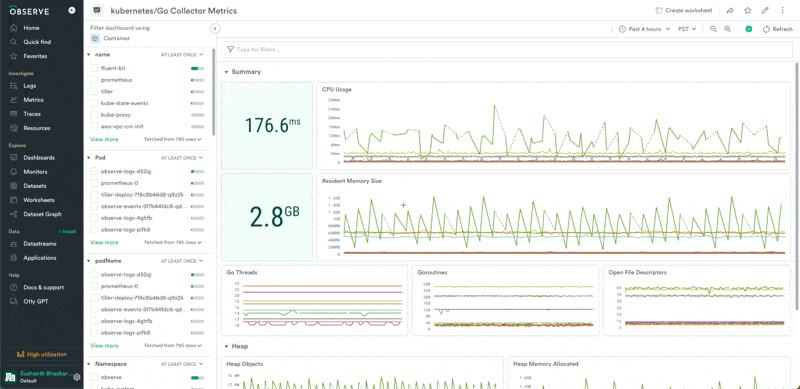Open Docs & support icon
Image resolution: width=800 pixels, height=389 pixels.
pyautogui.click(x=13, y=287)
